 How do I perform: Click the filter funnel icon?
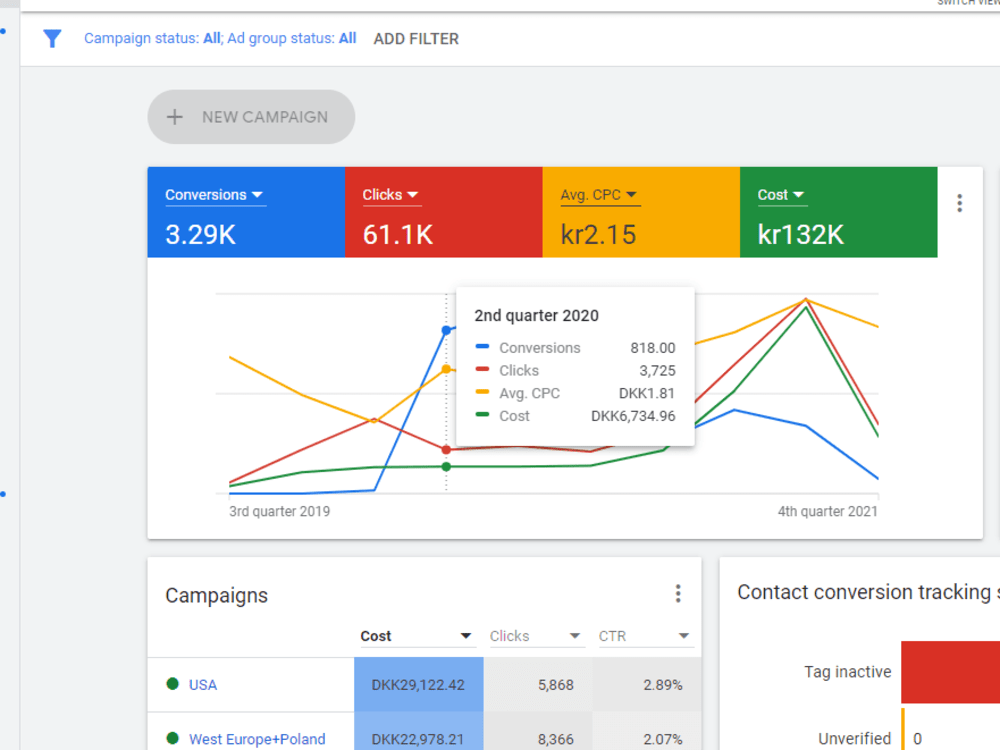[x=52, y=38]
